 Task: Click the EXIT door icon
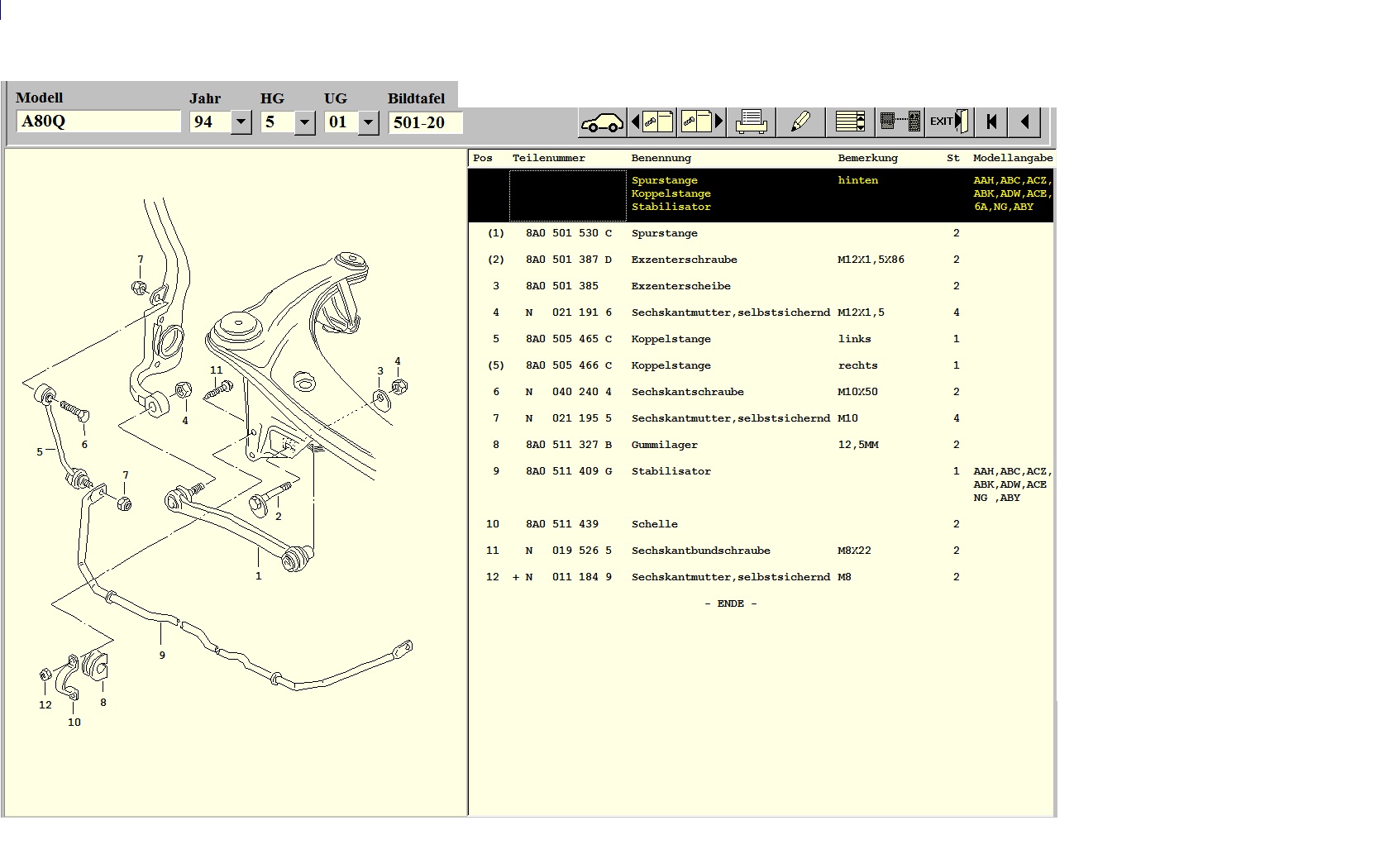tap(948, 122)
